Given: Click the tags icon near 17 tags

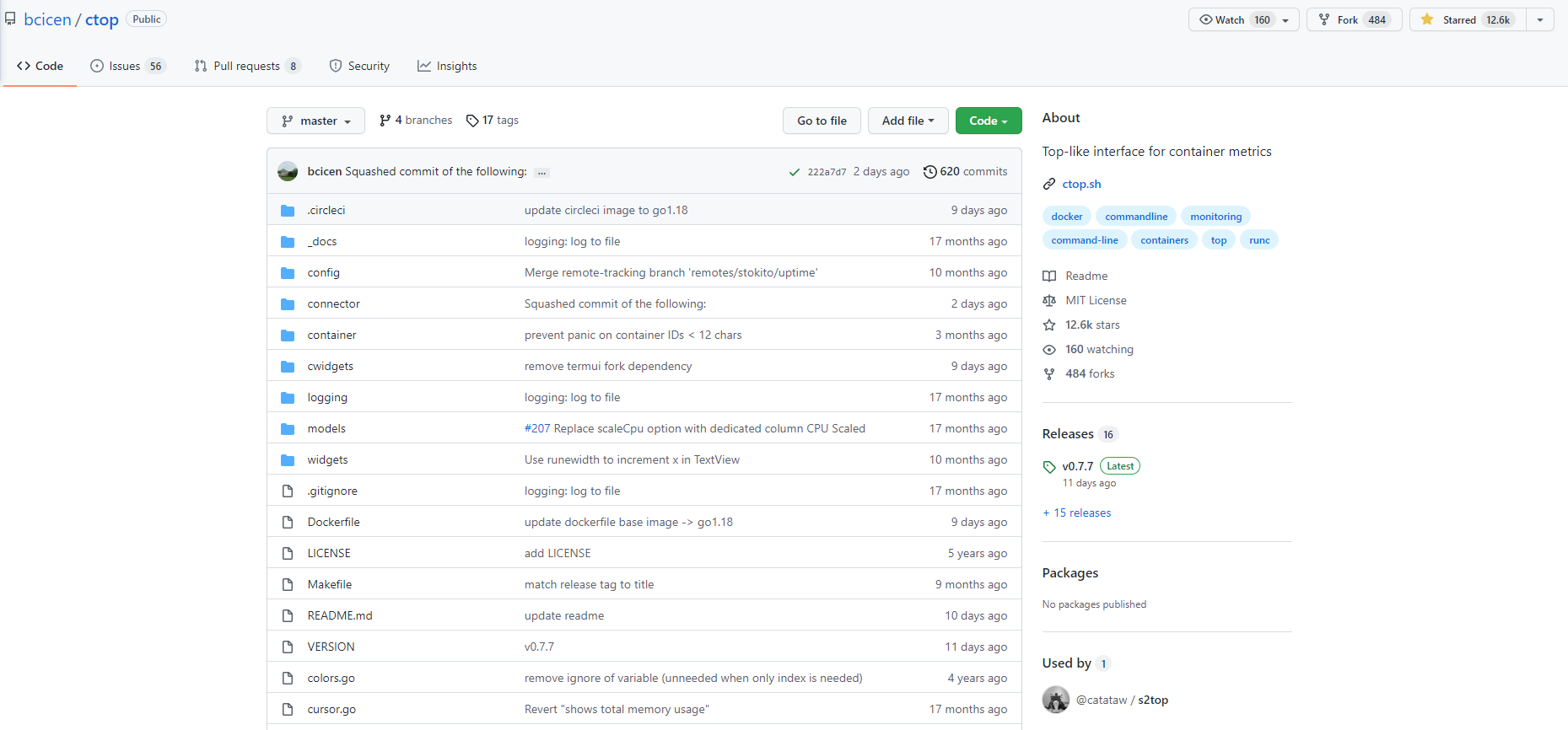Looking at the screenshot, I should pos(472,121).
